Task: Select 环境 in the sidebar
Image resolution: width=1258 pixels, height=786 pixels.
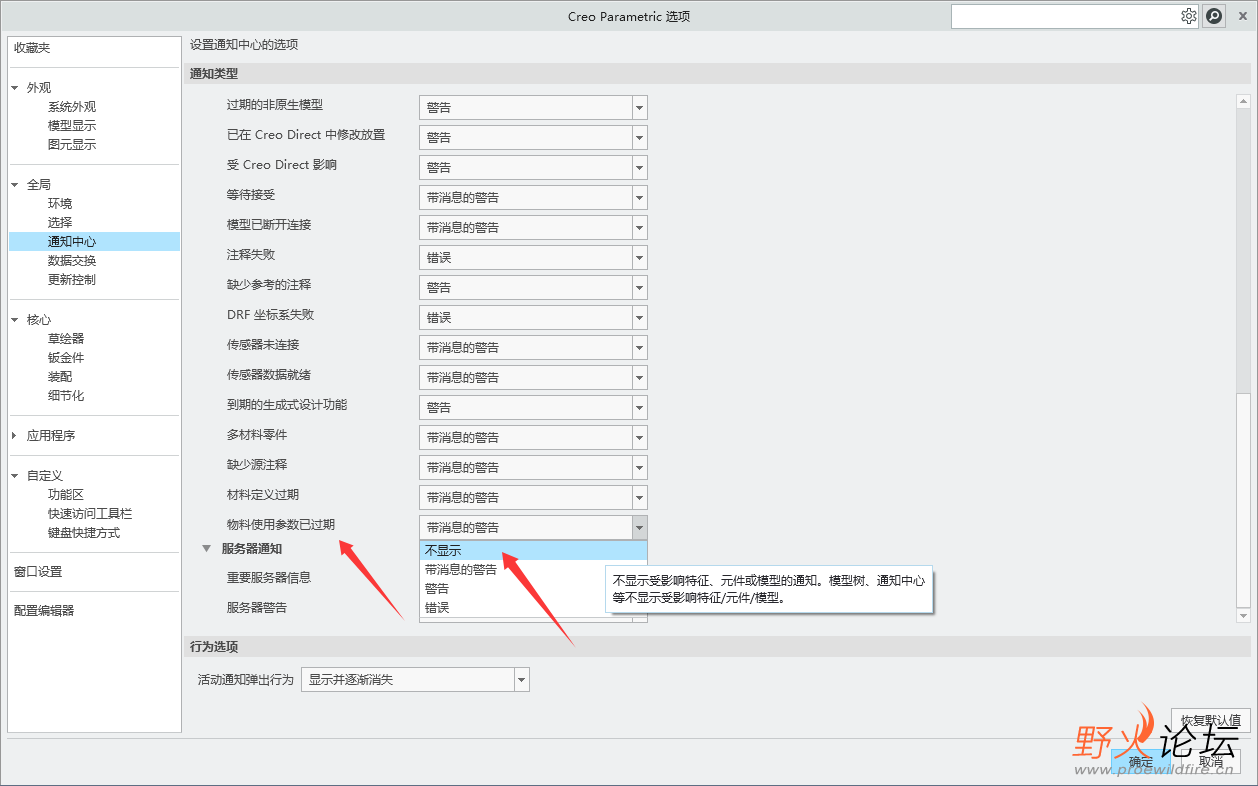Action: [60, 204]
